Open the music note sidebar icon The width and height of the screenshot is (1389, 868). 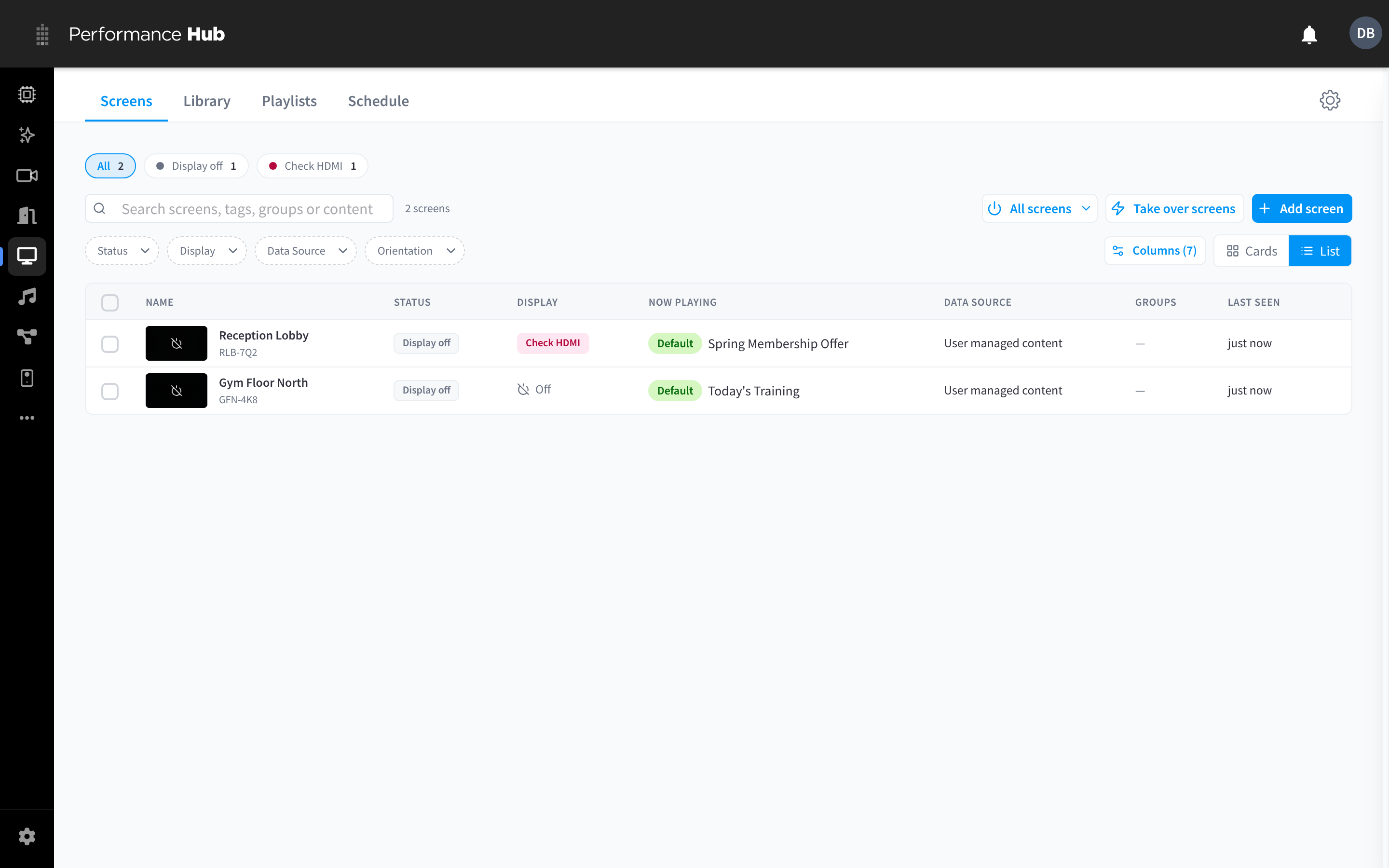[27, 297]
